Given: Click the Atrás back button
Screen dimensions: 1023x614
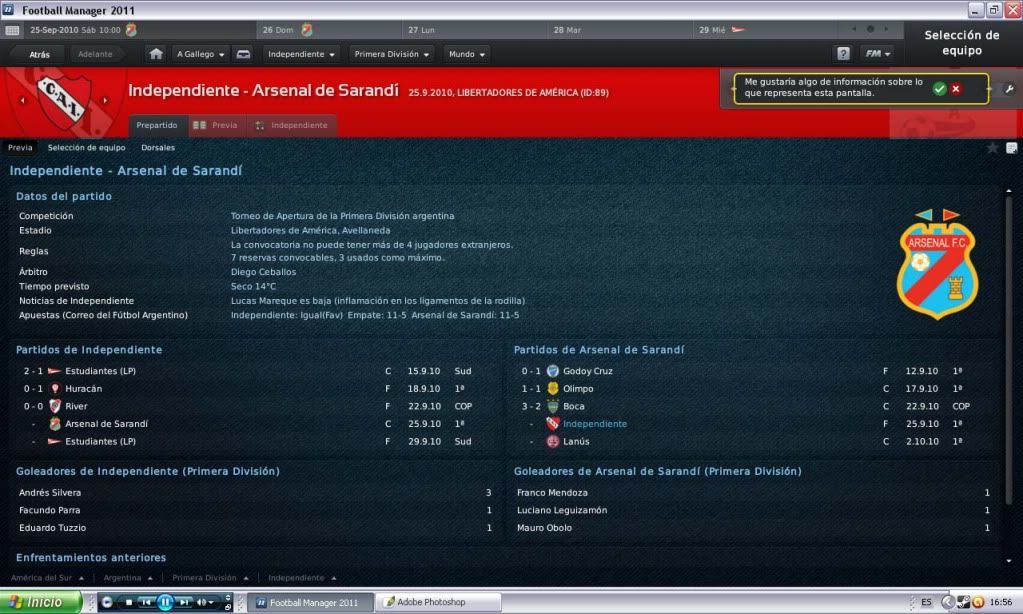Looking at the screenshot, I should [x=39, y=54].
